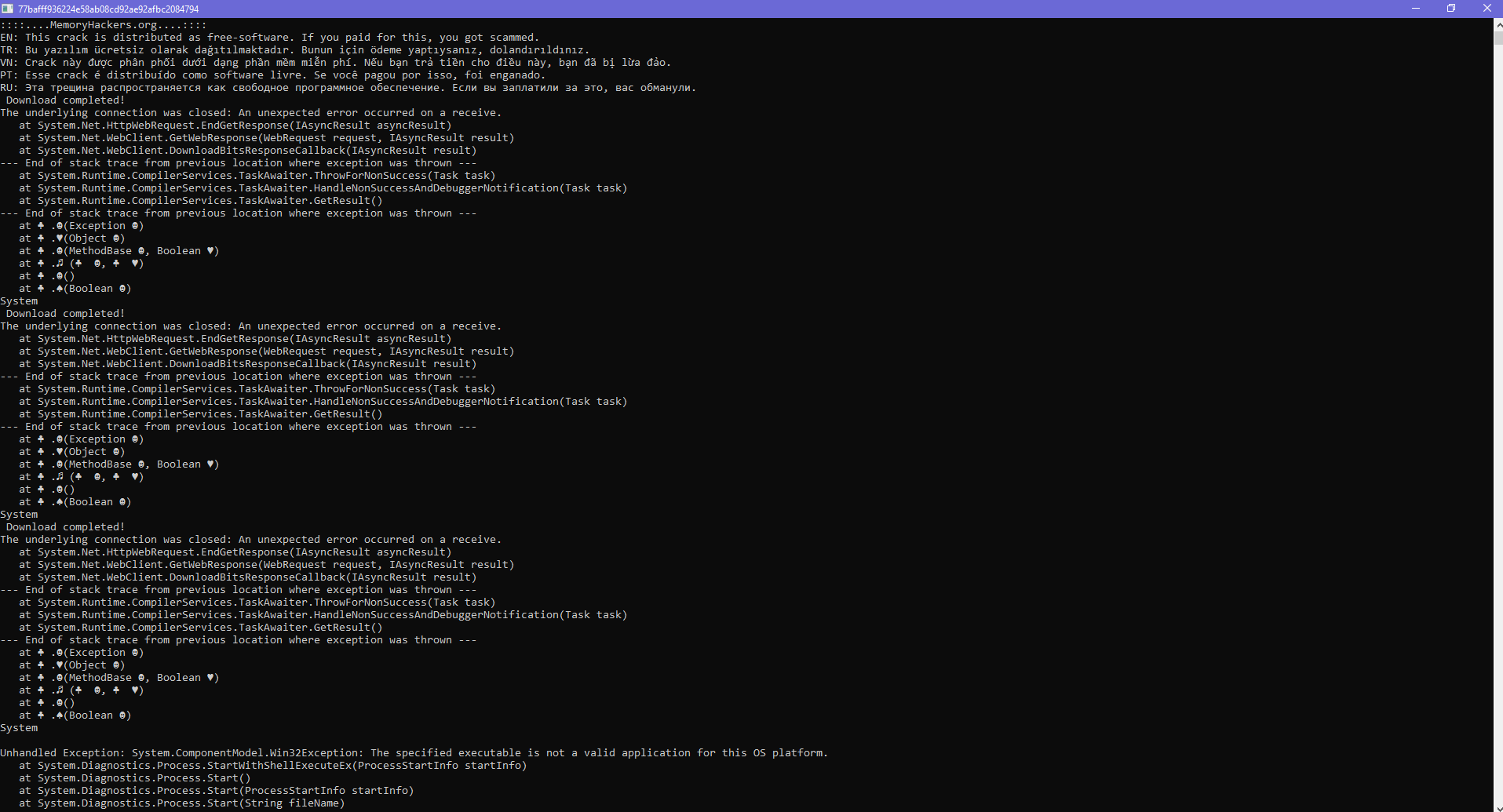1503x812 pixels.
Task: Click the first 'Download completed!' line
Action: click(x=66, y=100)
